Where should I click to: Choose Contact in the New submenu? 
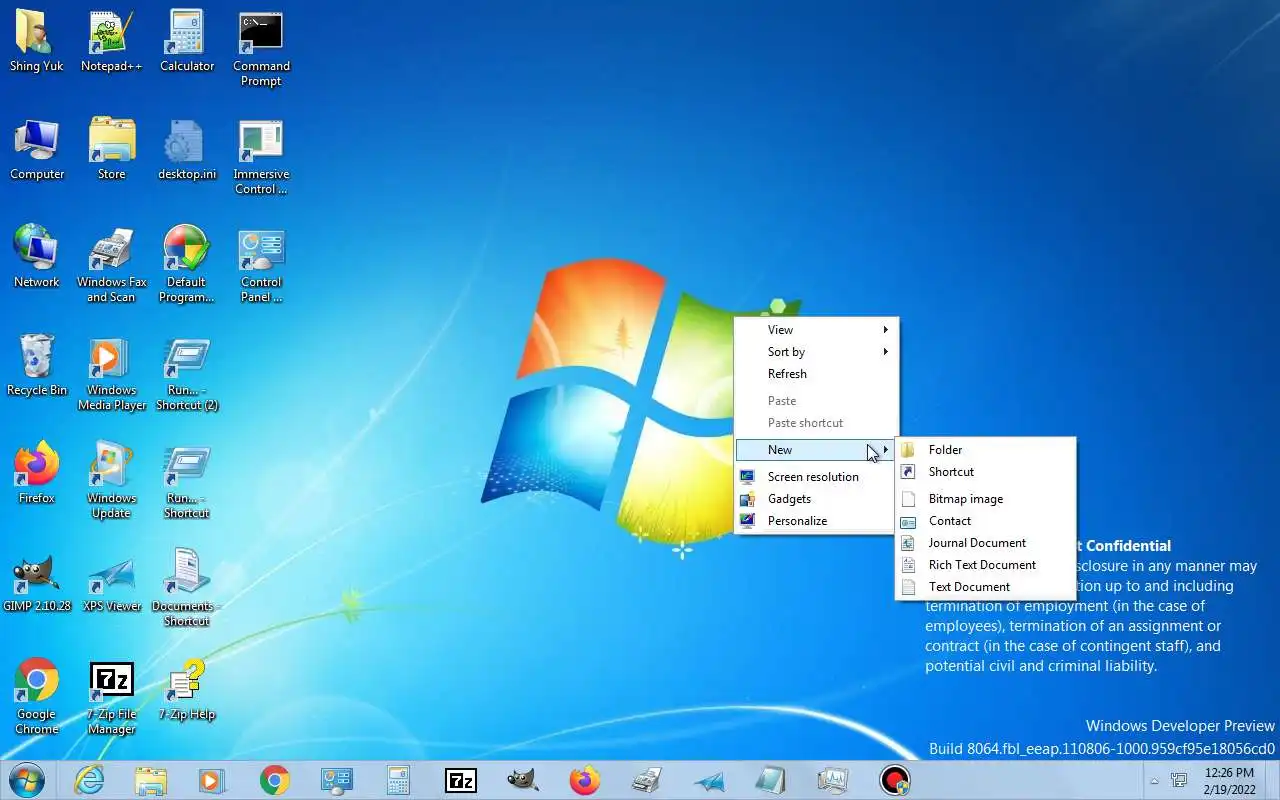click(x=985, y=521)
